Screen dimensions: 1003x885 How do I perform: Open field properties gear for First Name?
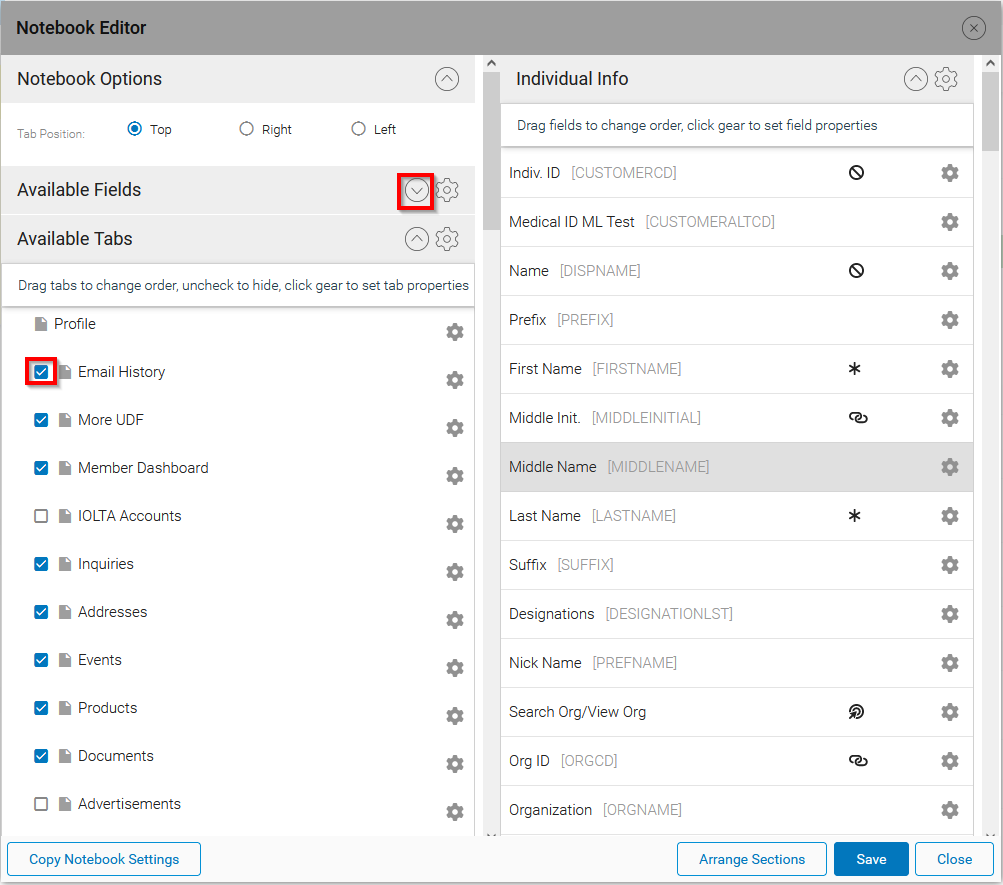coord(950,369)
